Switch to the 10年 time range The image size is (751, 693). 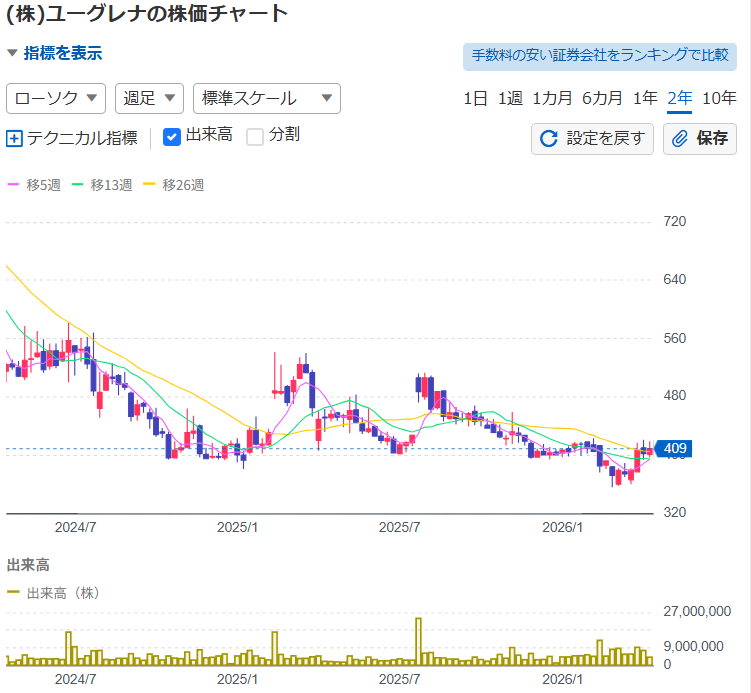pyautogui.click(x=719, y=98)
